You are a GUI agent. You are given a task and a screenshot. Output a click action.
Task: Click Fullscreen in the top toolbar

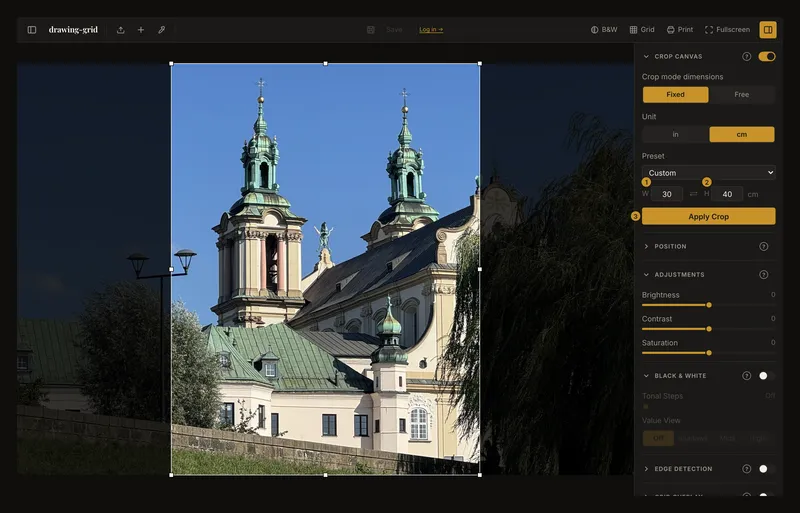tap(727, 30)
